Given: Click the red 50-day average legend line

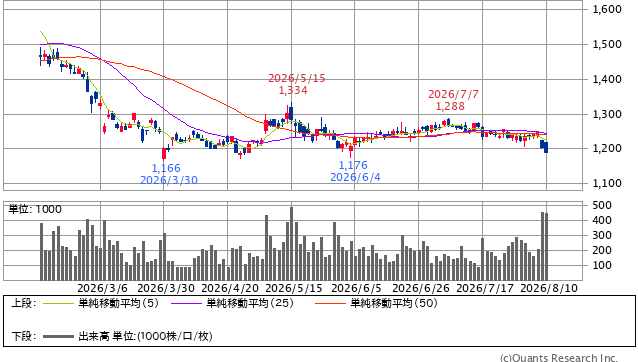Looking at the screenshot, I should coord(330,303).
